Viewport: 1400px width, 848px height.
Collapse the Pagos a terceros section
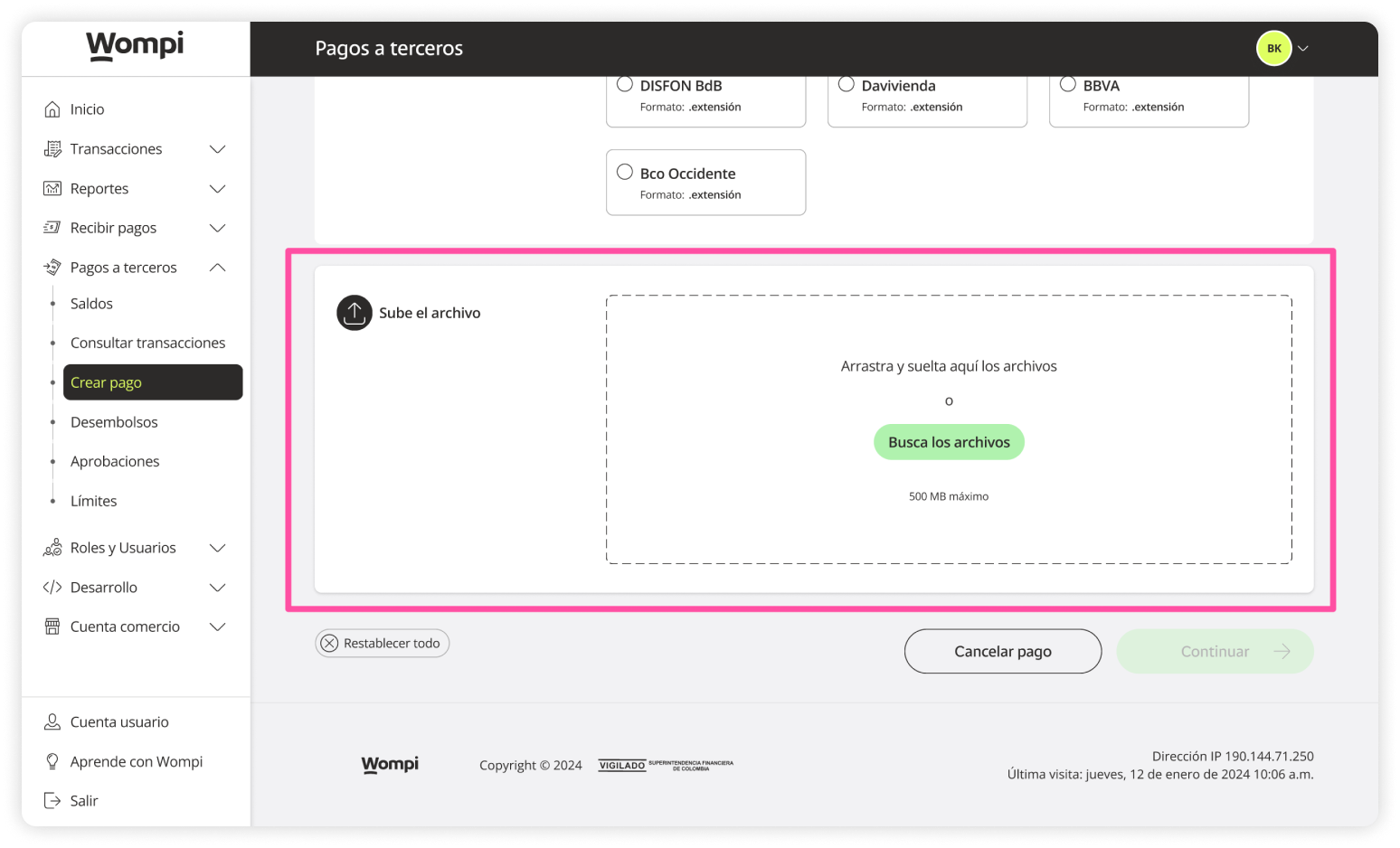point(218,268)
